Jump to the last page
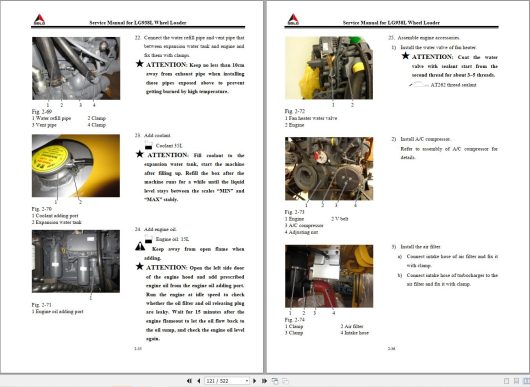Viewport: 530px width, 387px height. coord(264,381)
